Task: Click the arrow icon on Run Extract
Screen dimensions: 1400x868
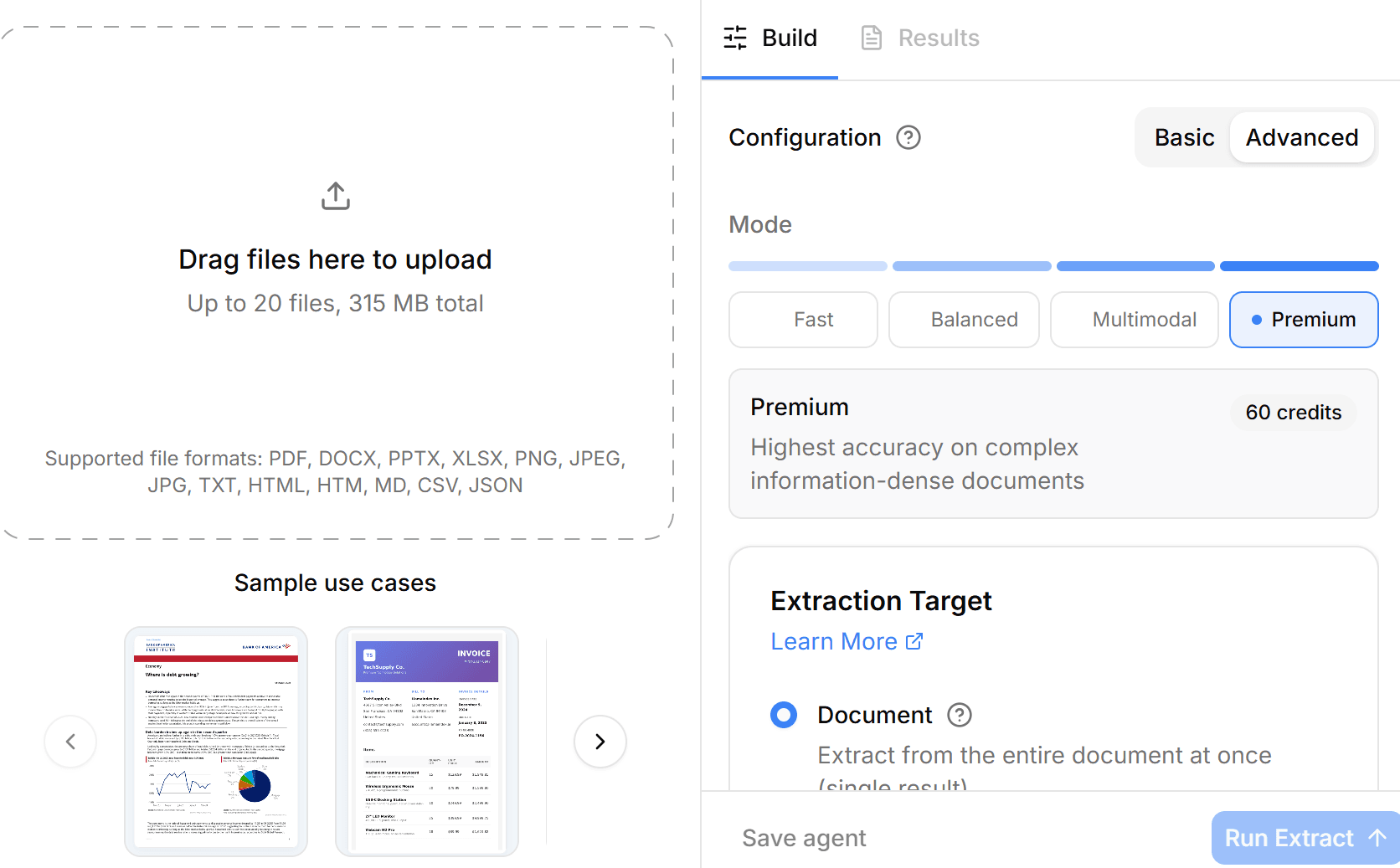Action: 1377,838
